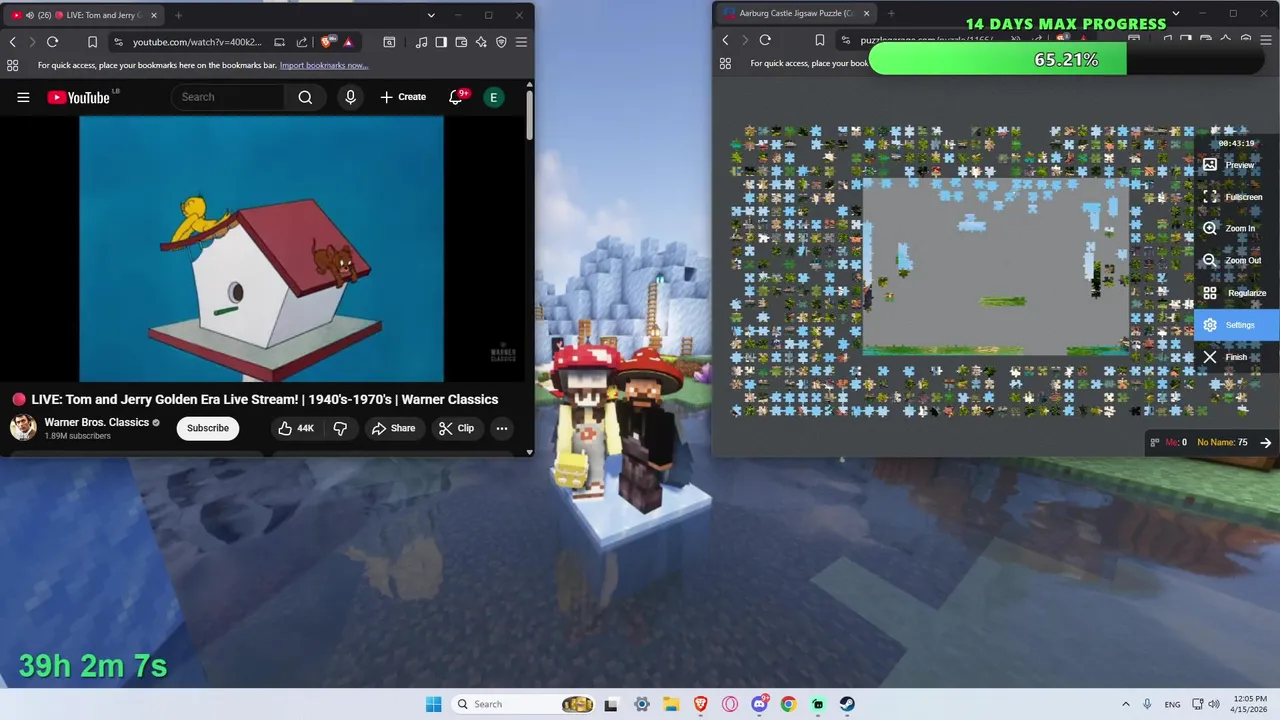This screenshot has width=1280, height=720.
Task: Select the LIVE: Tom and Jerry tab
Action: (84, 15)
